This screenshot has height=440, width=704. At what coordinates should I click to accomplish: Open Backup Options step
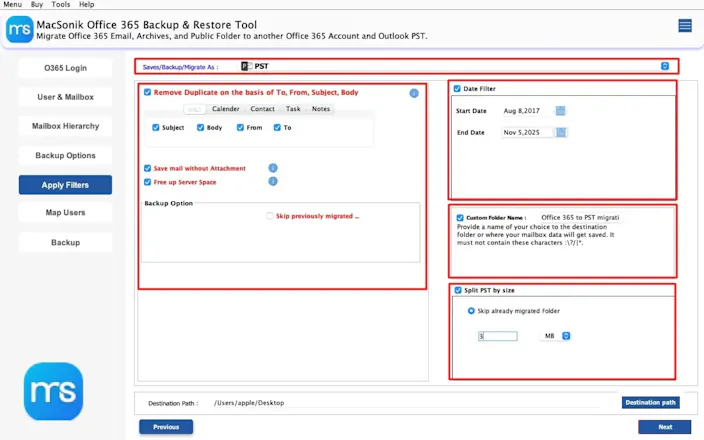pyautogui.click(x=65, y=155)
